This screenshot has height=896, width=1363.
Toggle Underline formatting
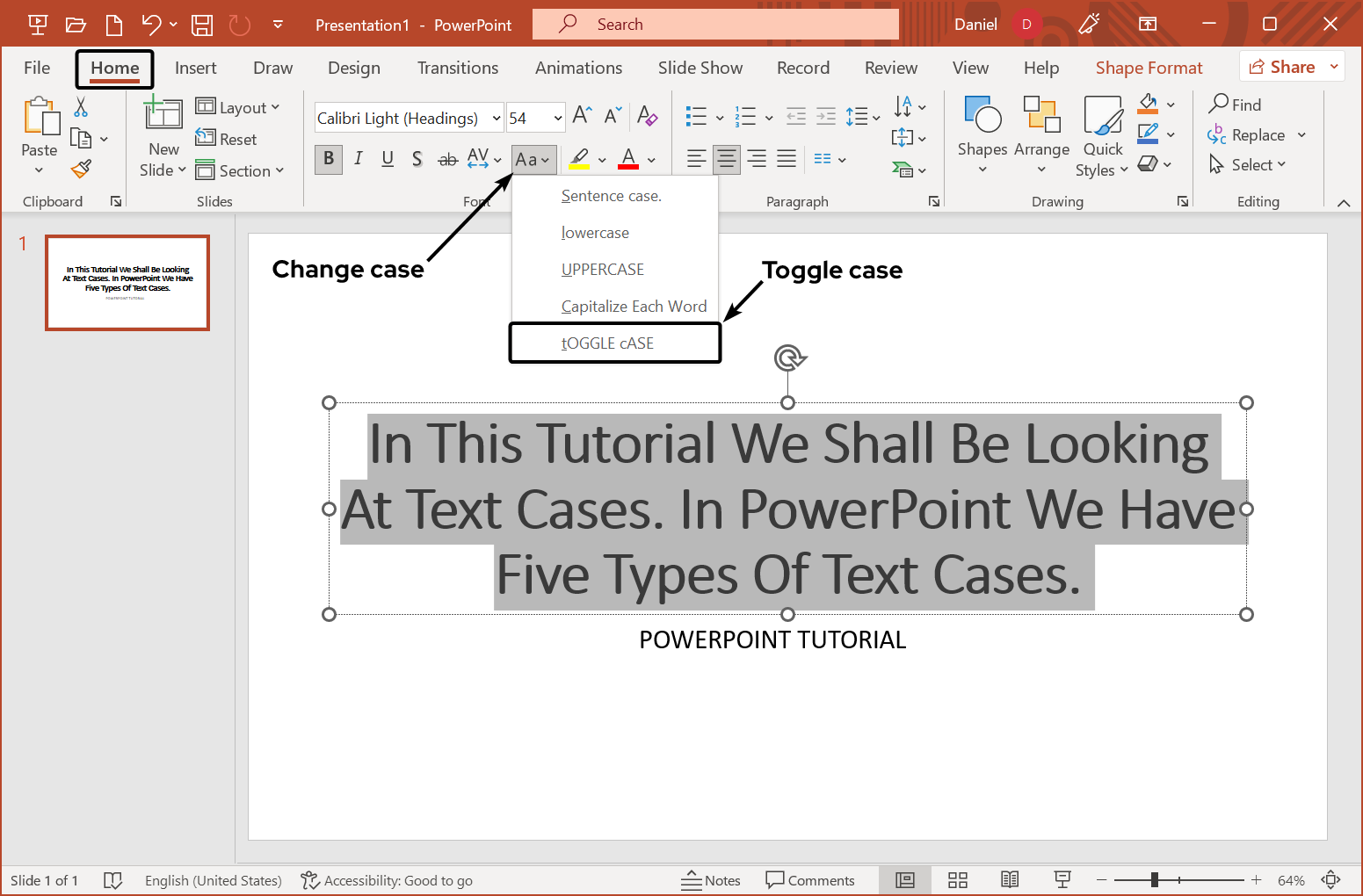pos(388,159)
